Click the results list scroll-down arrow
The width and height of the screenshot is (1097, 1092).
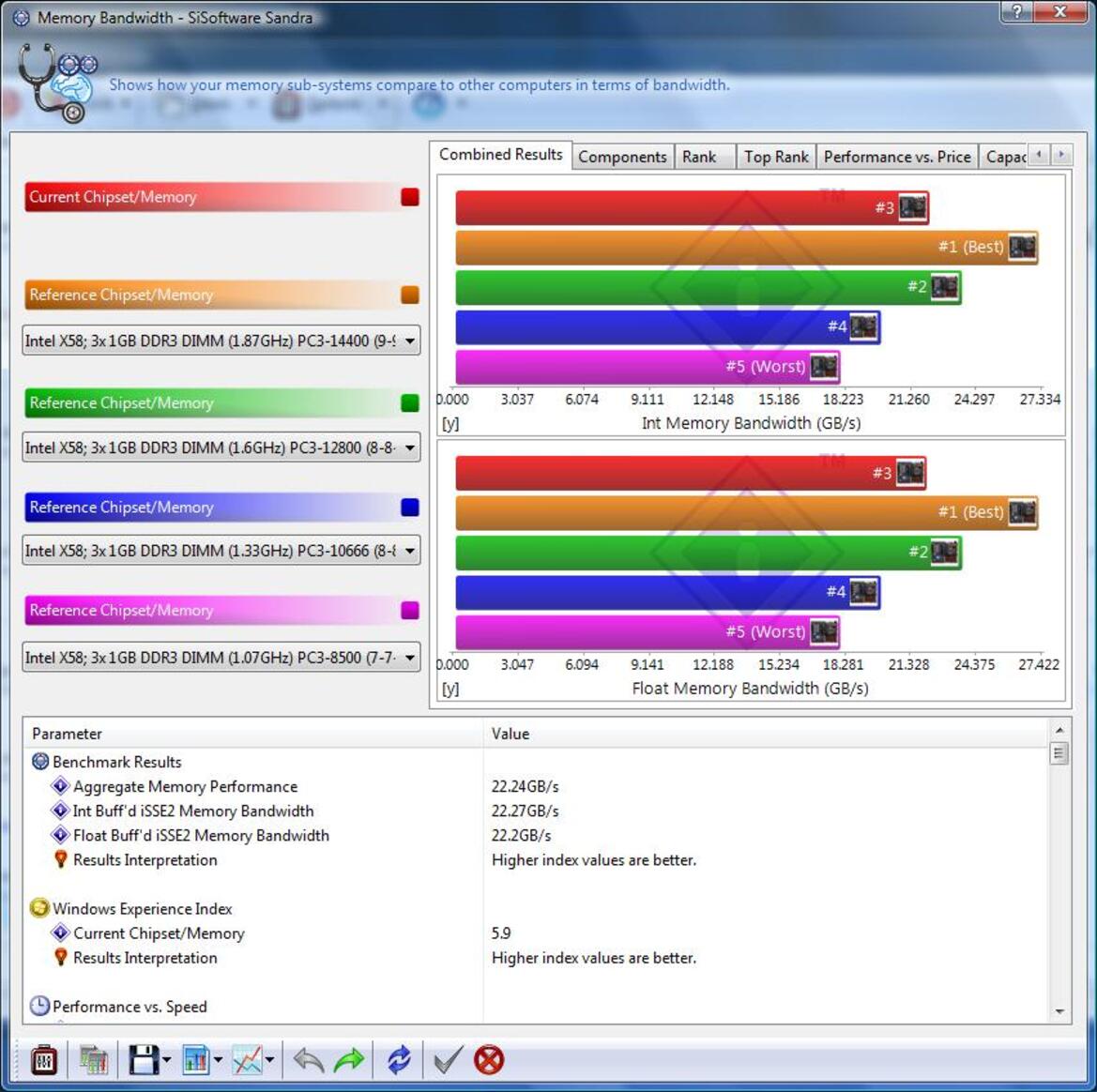point(1059,1011)
